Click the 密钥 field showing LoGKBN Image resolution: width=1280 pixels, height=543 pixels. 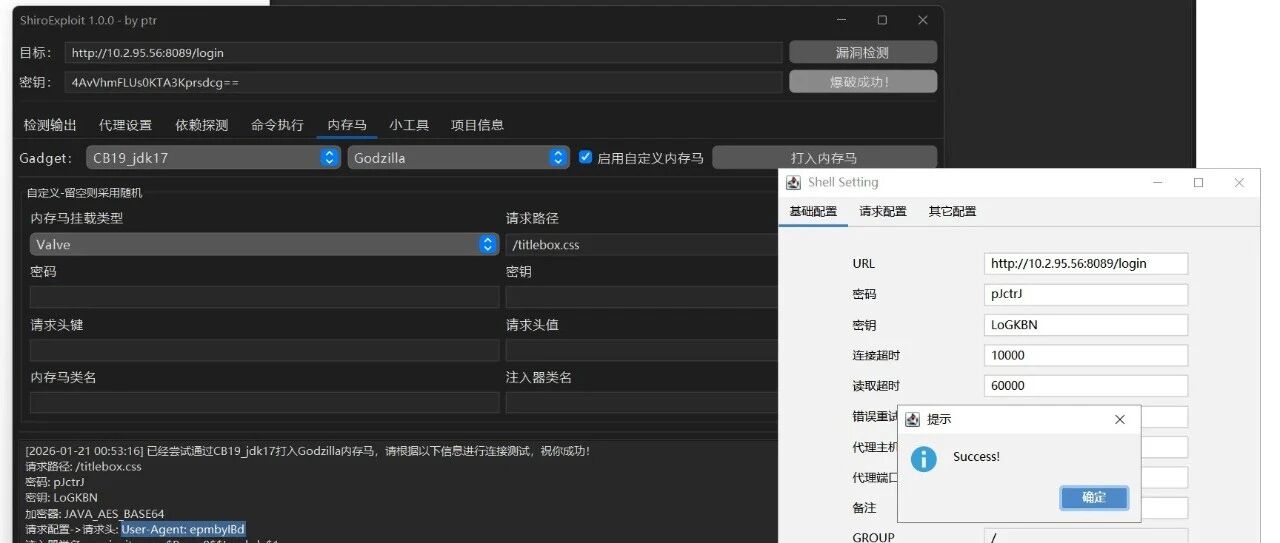(1086, 325)
